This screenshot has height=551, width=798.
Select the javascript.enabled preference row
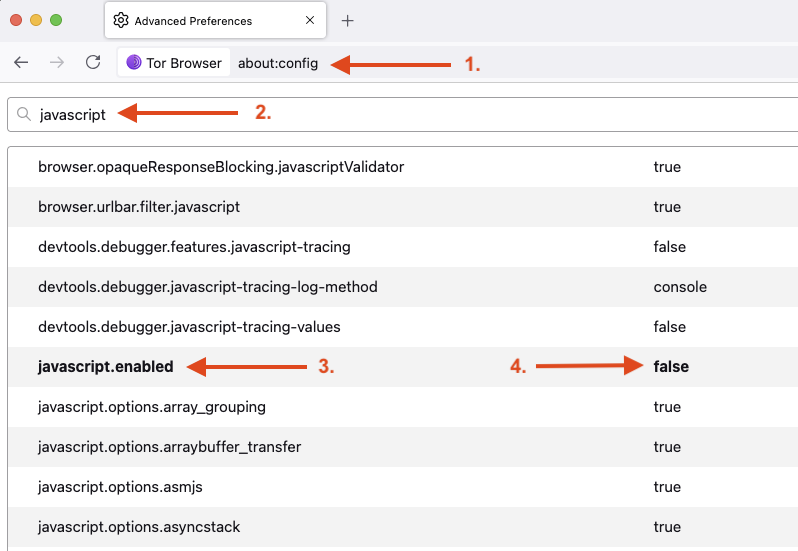tap(105, 367)
